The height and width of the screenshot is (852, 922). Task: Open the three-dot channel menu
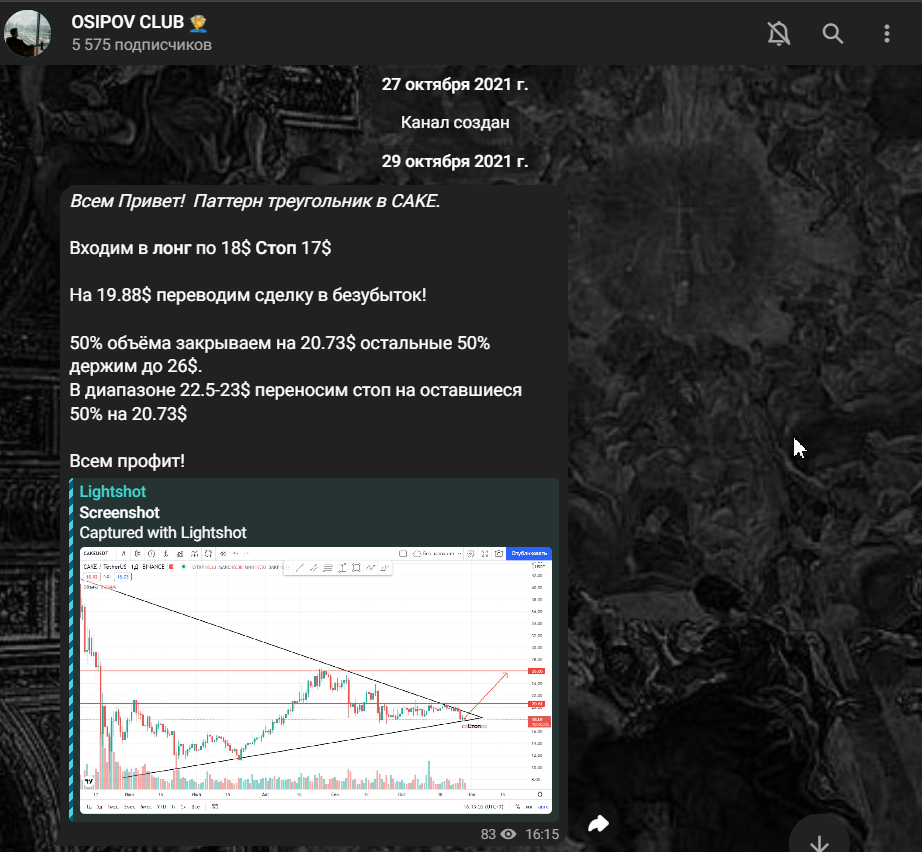pos(887,34)
